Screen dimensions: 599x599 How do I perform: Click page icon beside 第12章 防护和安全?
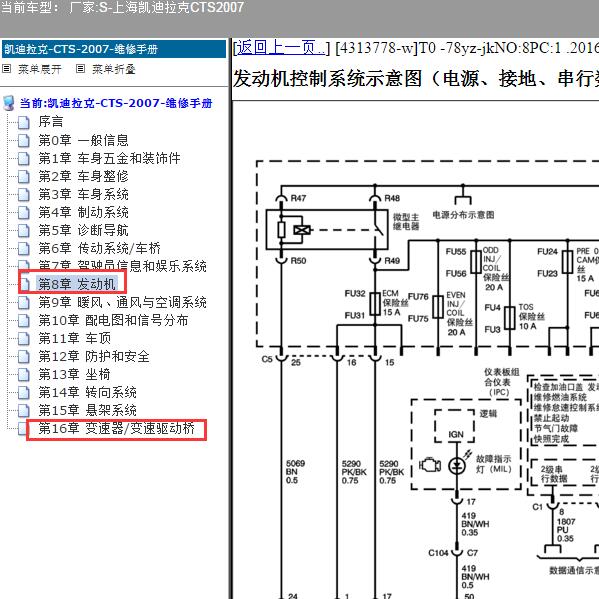(24, 357)
